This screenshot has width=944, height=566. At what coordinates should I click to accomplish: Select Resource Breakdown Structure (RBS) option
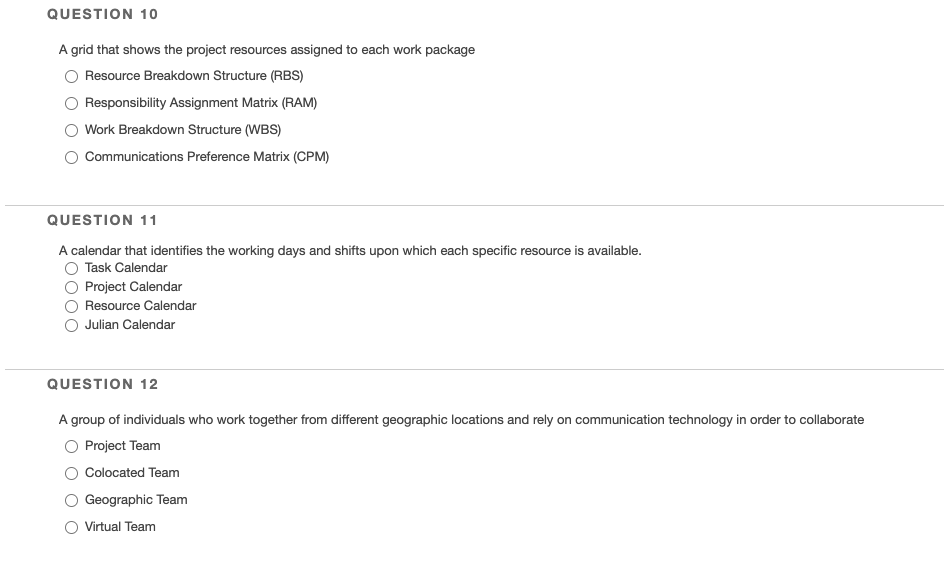72,76
